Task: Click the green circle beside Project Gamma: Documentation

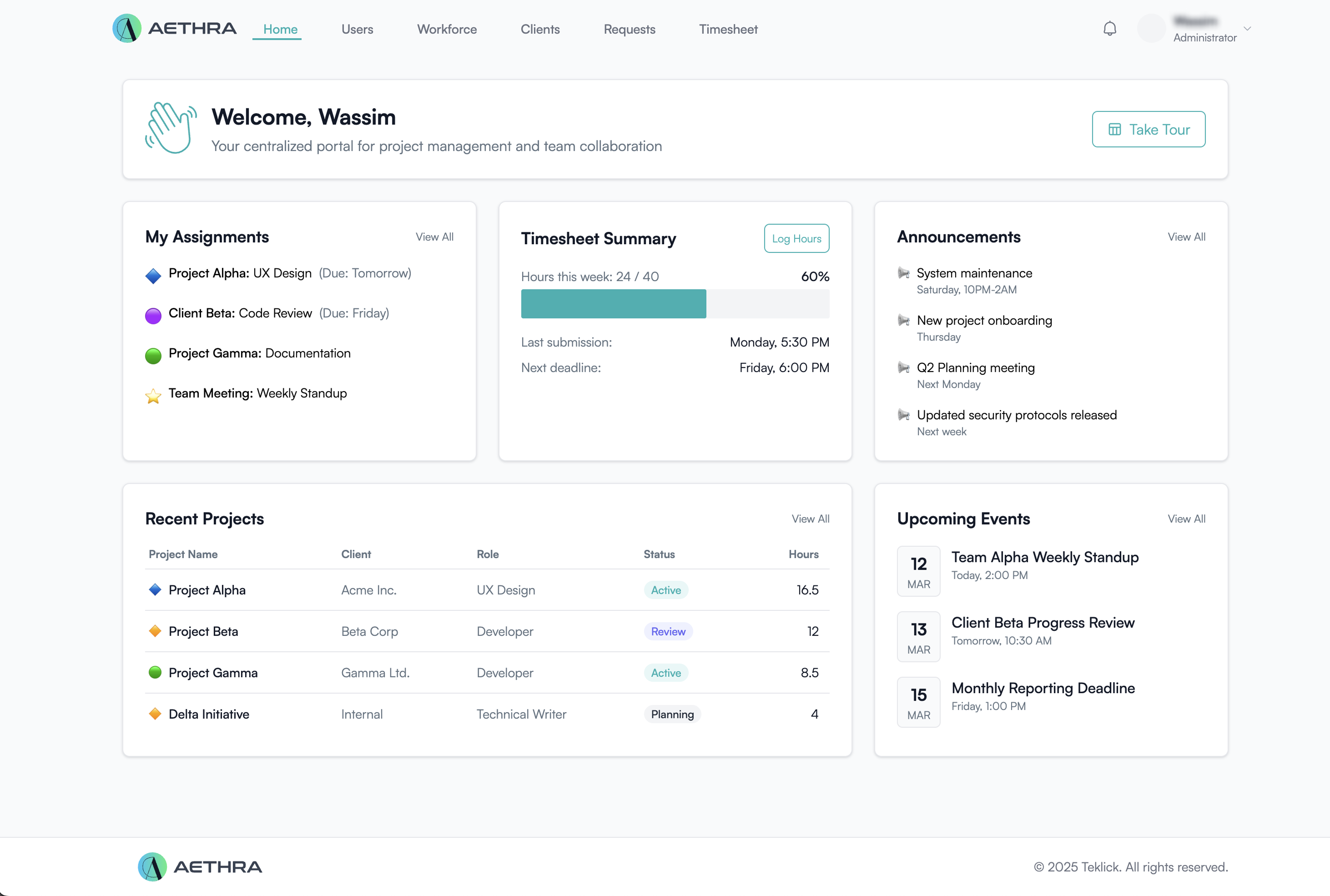Action: [x=153, y=355]
